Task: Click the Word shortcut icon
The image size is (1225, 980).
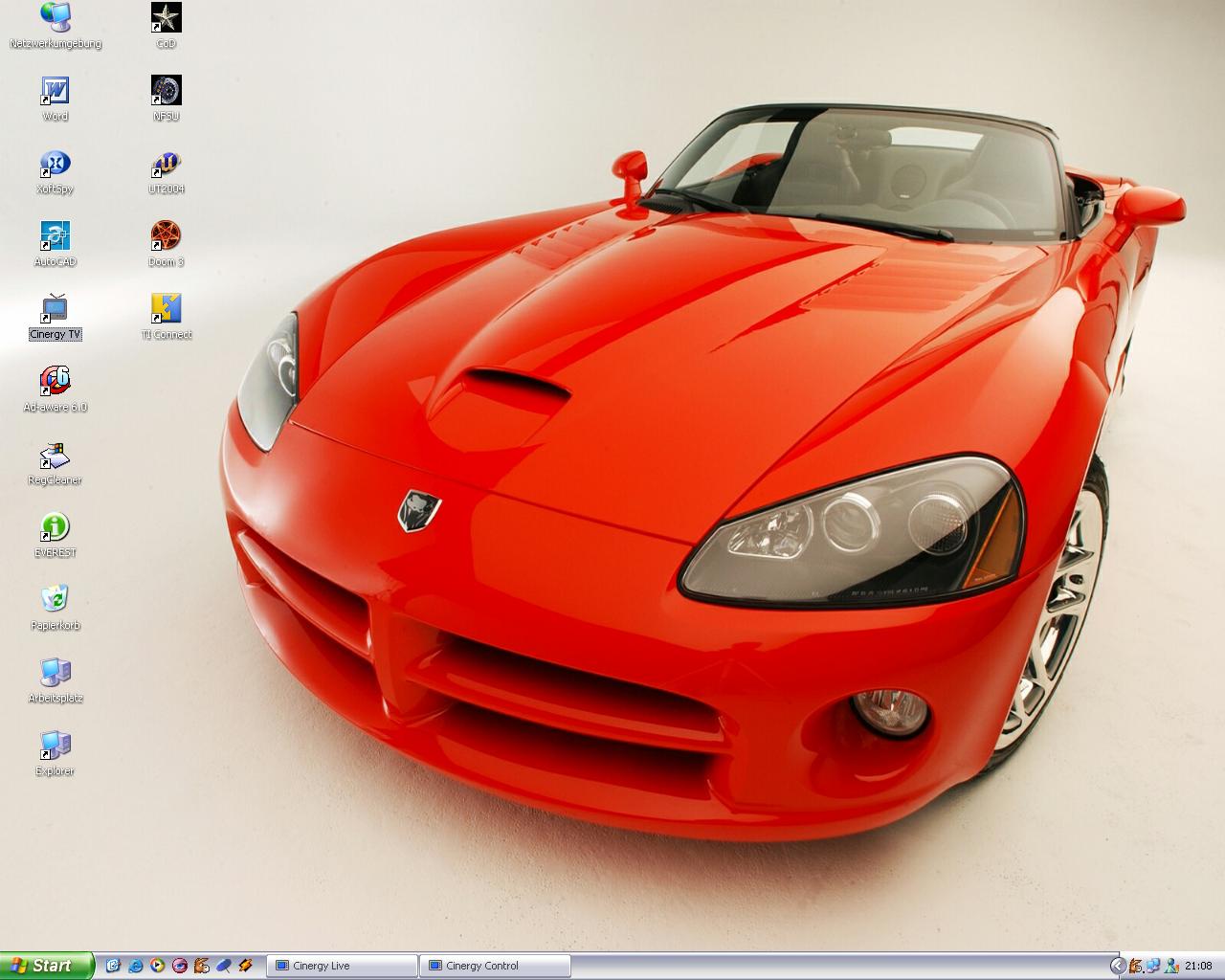Action: pos(55,91)
